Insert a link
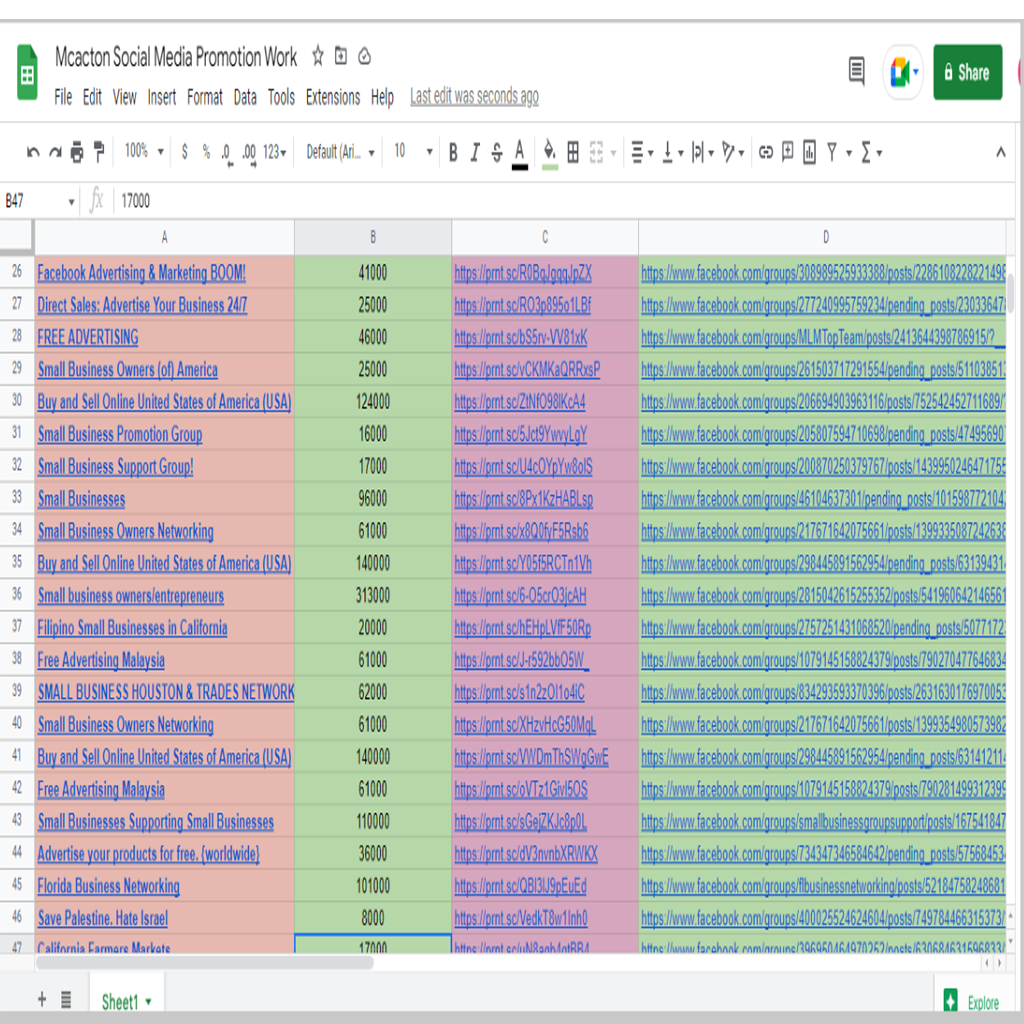The width and height of the screenshot is (1024, 1024). coord(765,152)
